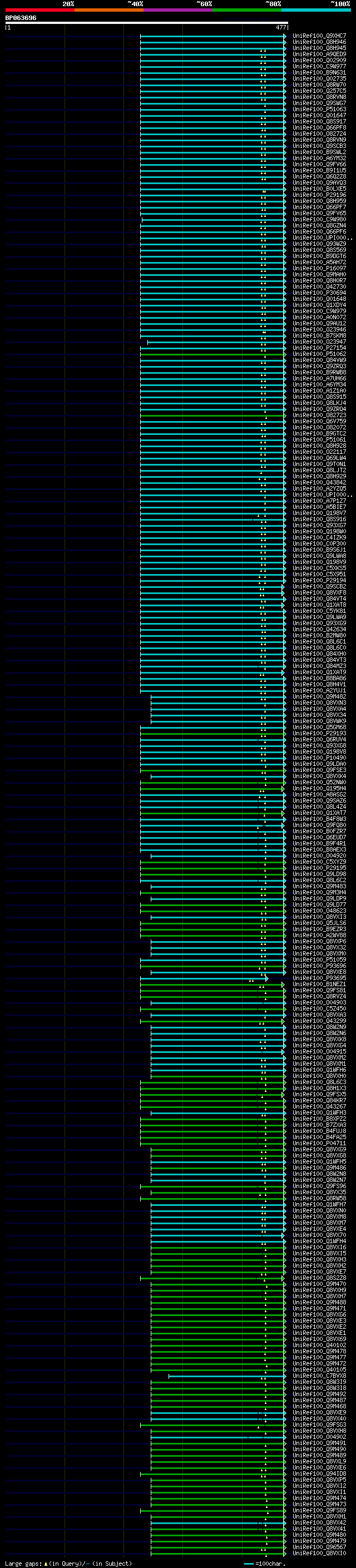
Task: Select hit label UniRef100_A6YM32
Action: 319,159
